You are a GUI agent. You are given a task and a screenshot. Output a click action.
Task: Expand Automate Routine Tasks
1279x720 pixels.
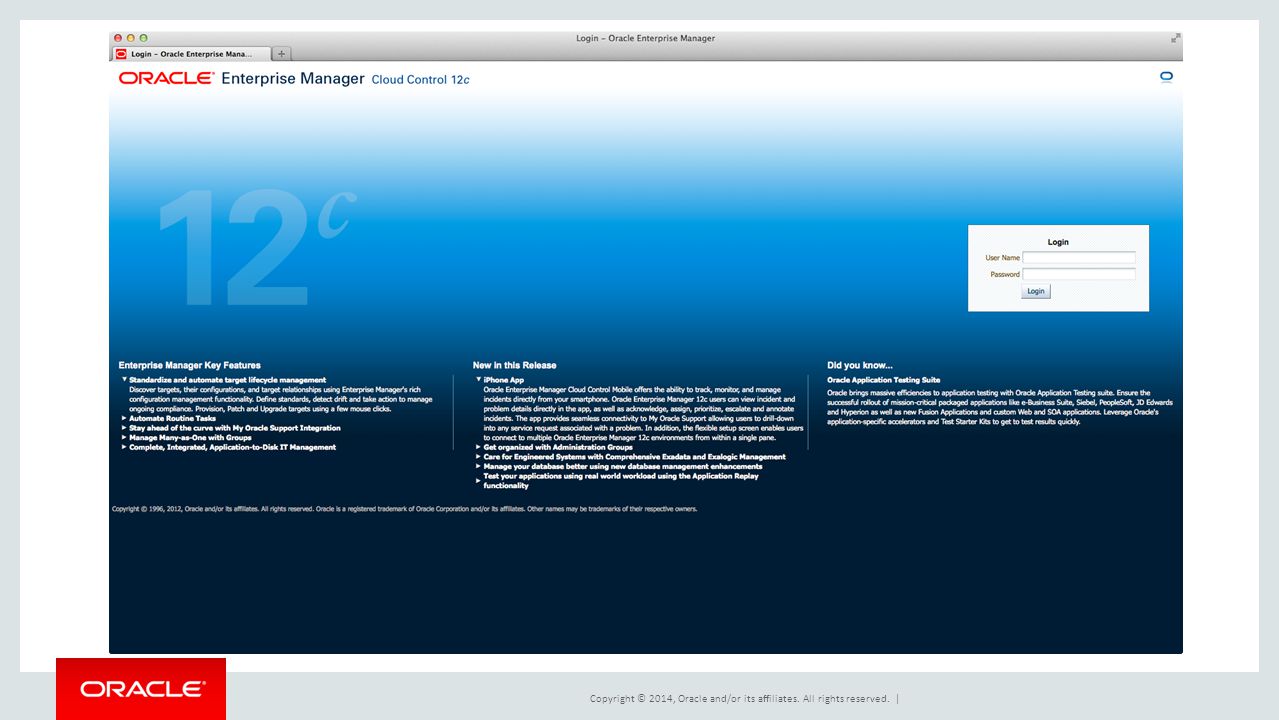(124, 418)
